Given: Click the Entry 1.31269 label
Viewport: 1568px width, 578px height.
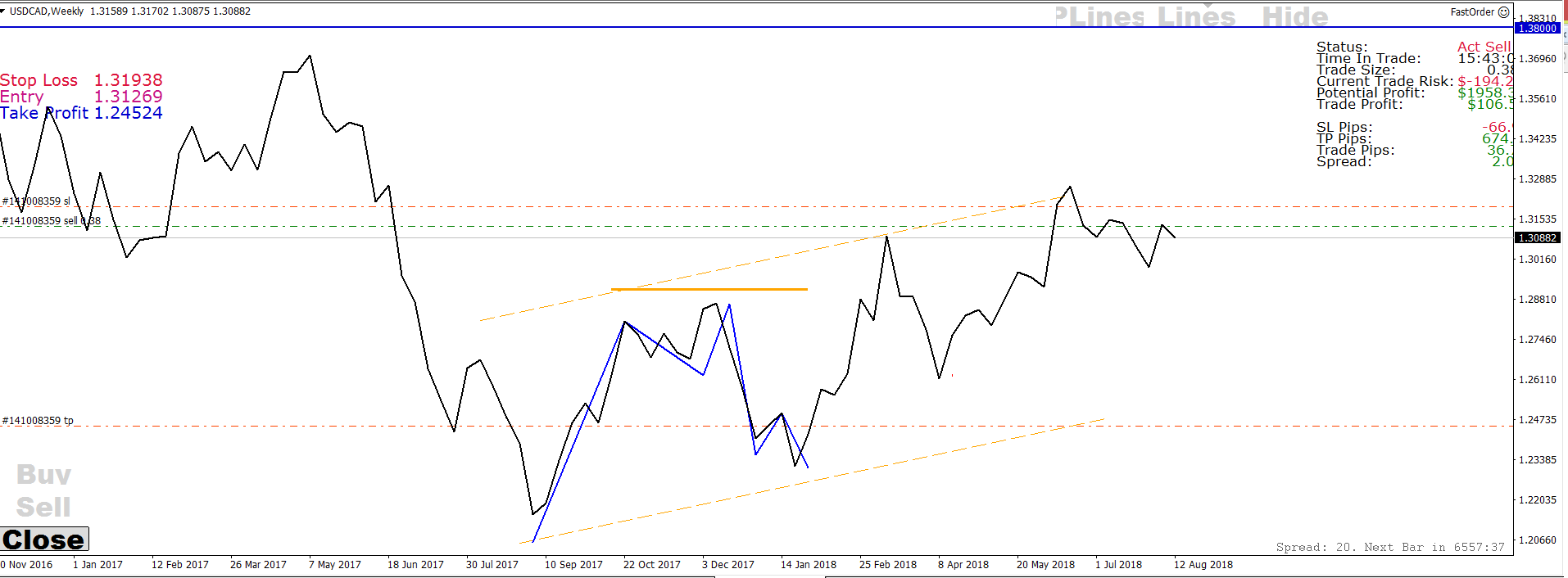Looking at the screenshot, I should pos(81,97).
